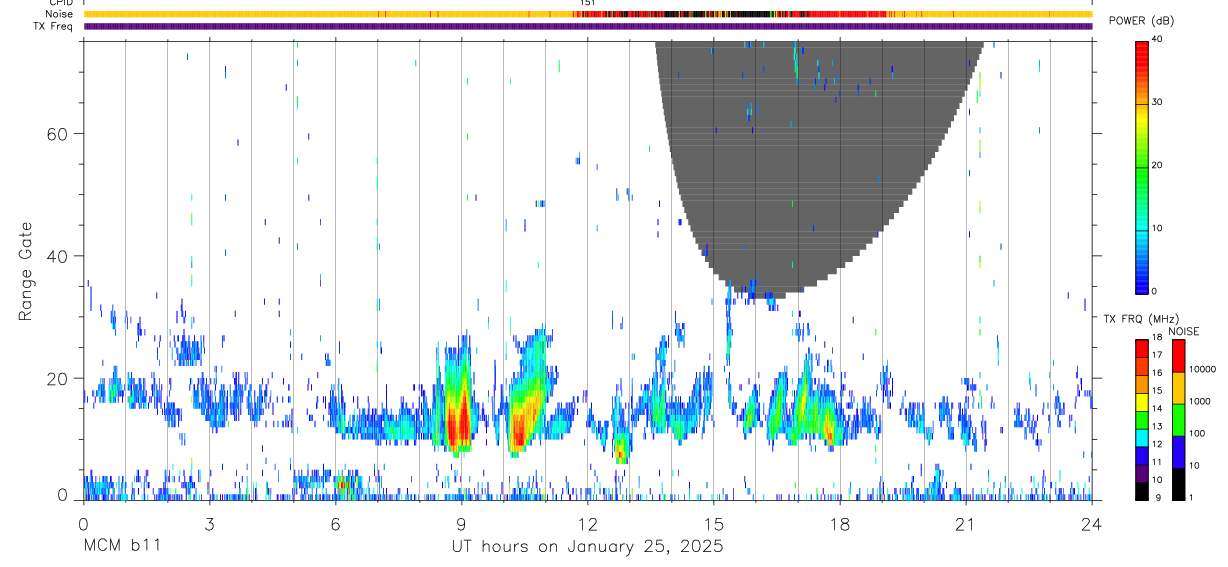This screenshot has width=1228, height=567.
Task: Select the '14' label in TX FRQ legend
Action: click(x=1157, y=409)
